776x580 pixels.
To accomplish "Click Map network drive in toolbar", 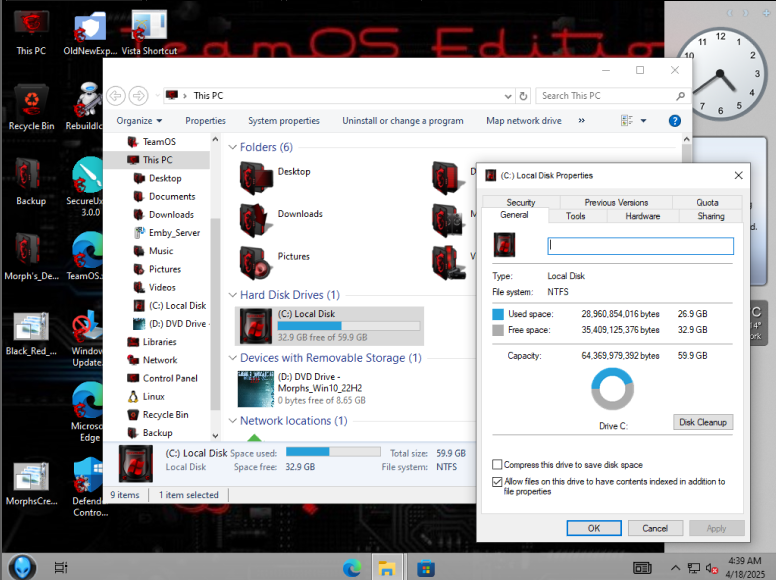I will coord(524,121).
